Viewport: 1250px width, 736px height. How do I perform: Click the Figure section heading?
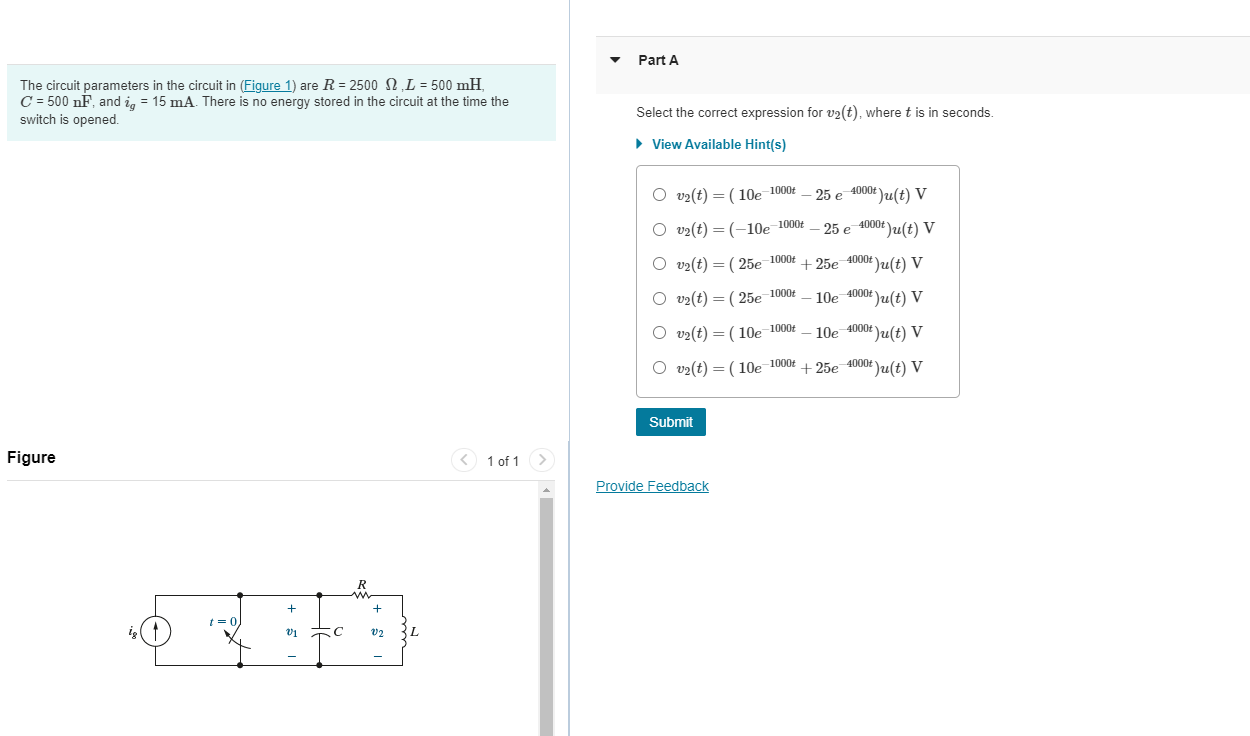[x=30, y=457]
